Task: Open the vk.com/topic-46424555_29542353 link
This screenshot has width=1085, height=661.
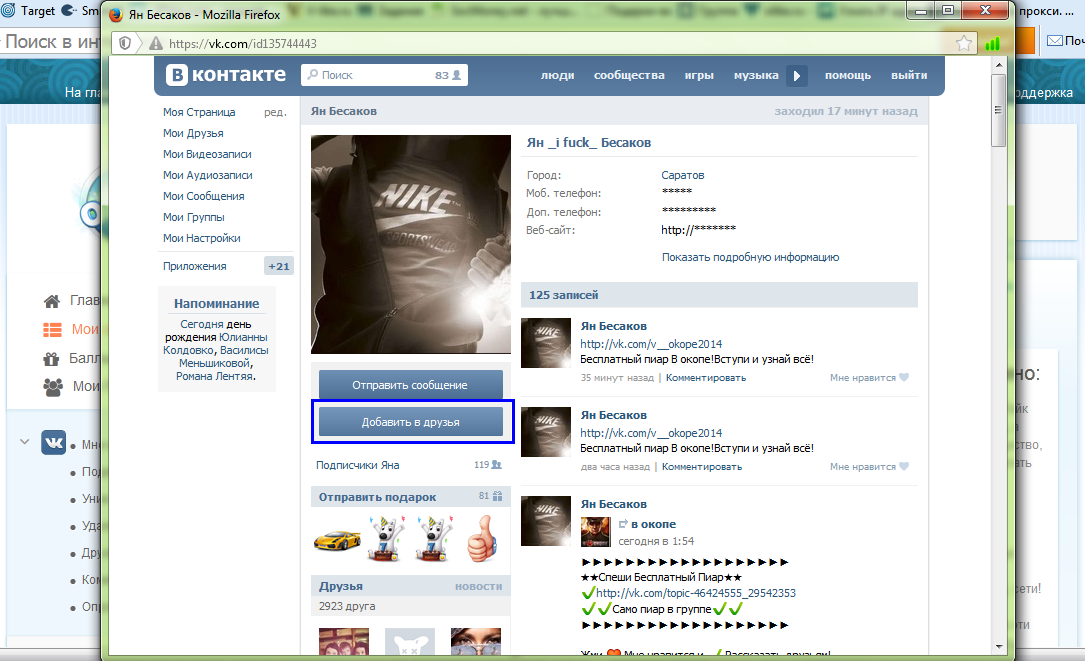Action: pyautogui.click(x=695, y=593)
